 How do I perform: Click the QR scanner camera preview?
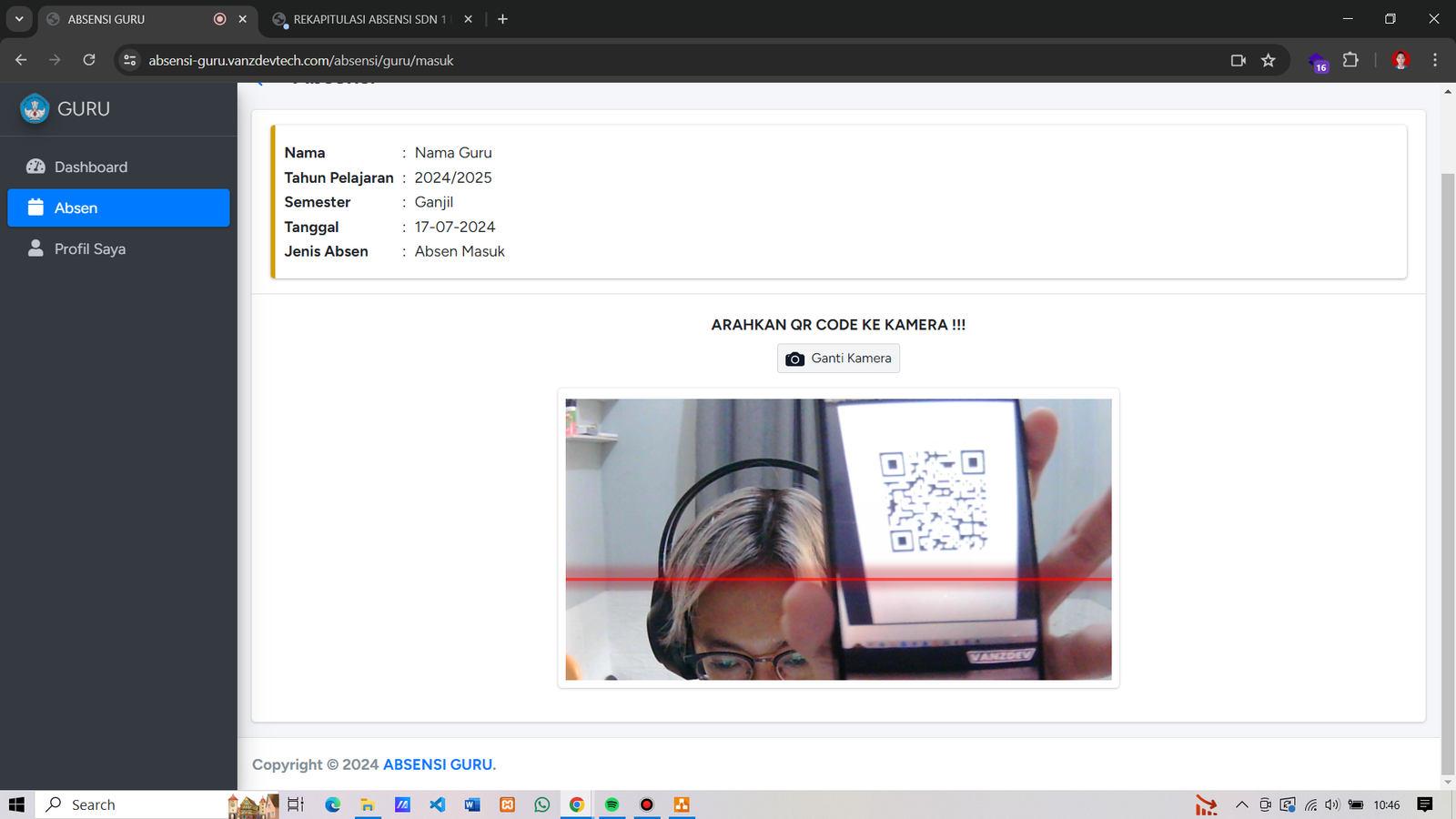coord(838,539)
